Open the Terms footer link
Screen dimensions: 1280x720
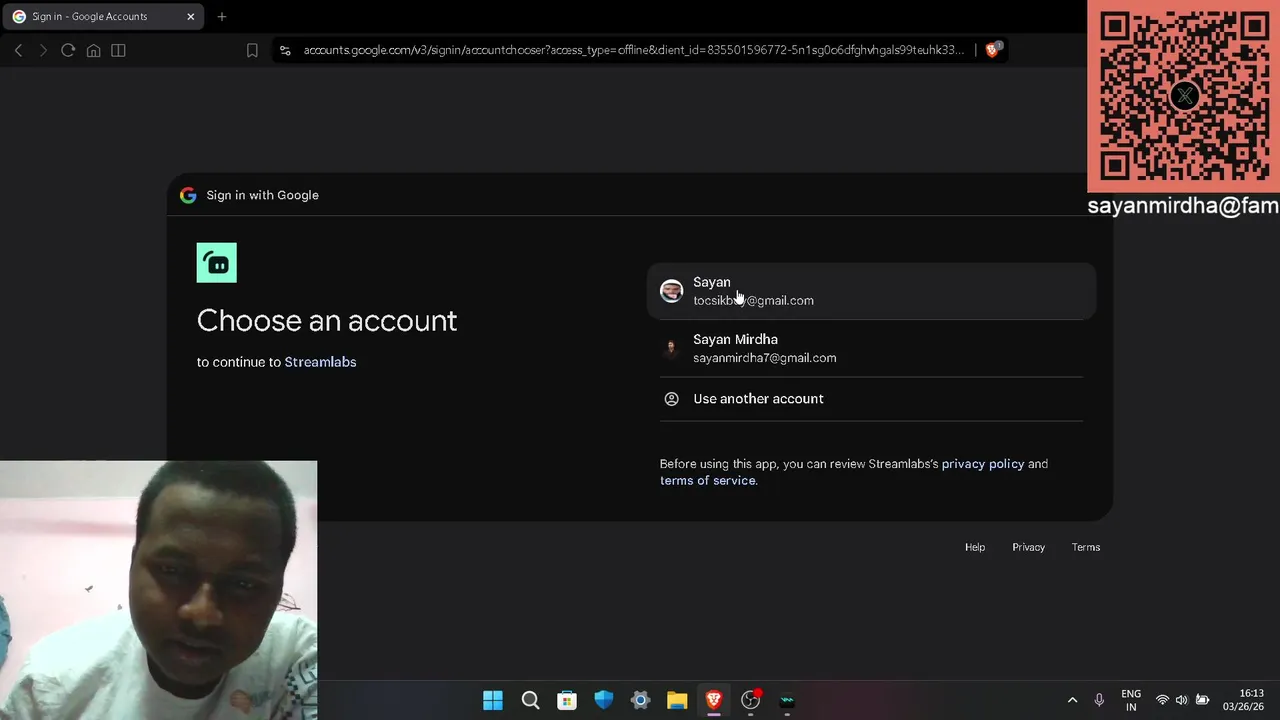point(1086,547)
